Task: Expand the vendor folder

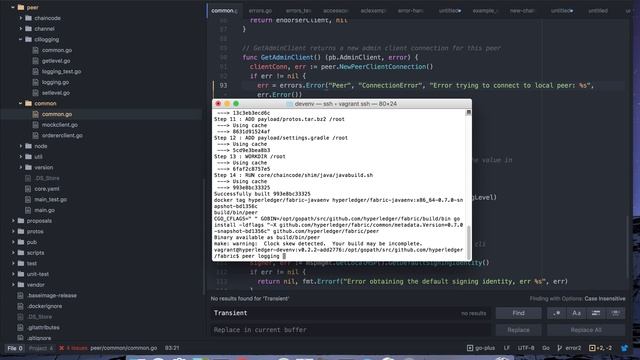Action: [x=13, y=284]
